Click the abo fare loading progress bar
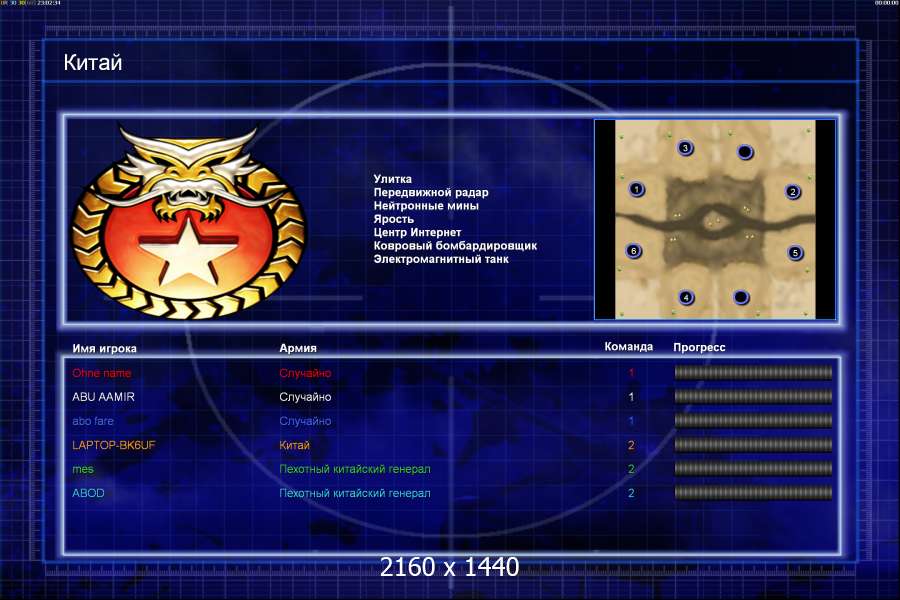 tap(753, 421)
